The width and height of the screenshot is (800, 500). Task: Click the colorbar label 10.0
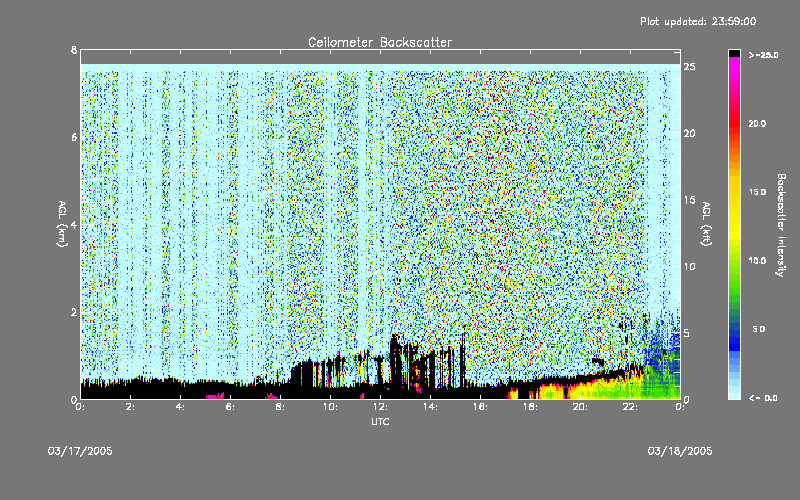point(757,260)
